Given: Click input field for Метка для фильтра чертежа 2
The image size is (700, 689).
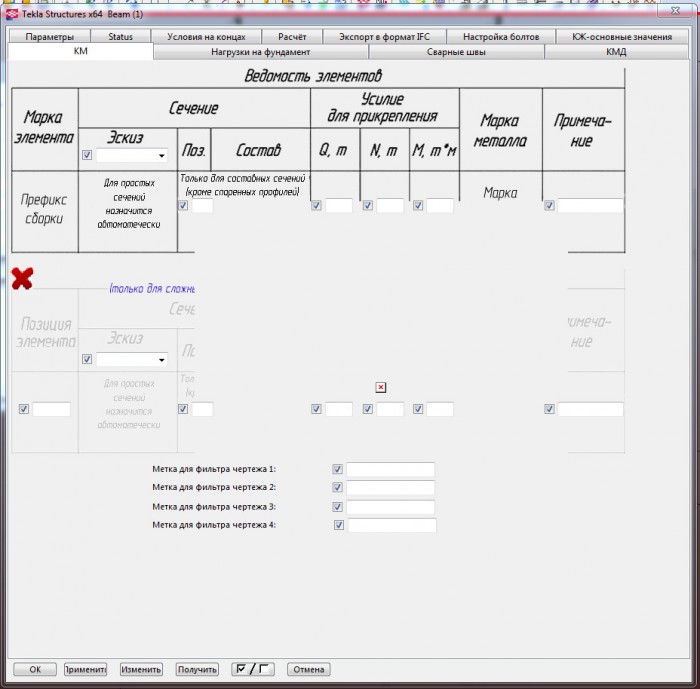Looking at the screenshot, I should pyautogui.click(x=390, y=488).
